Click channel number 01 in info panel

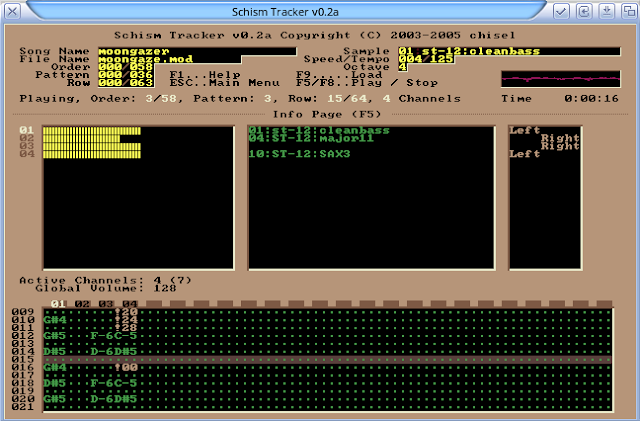[27, 130]
